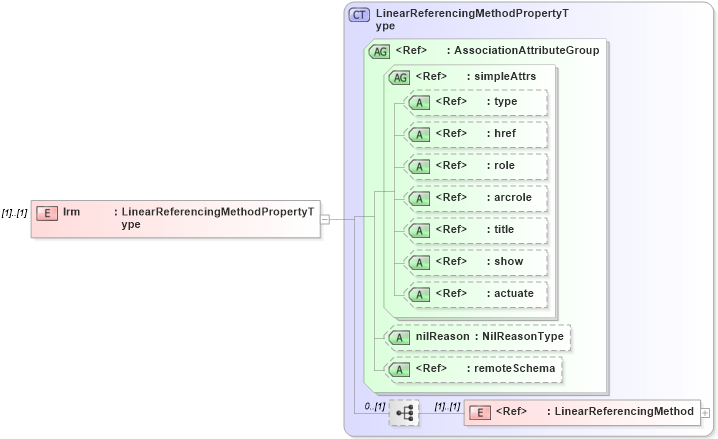Select the A icon of the actuate attribute
Screen dimensions: 718x439
[419, 295]
